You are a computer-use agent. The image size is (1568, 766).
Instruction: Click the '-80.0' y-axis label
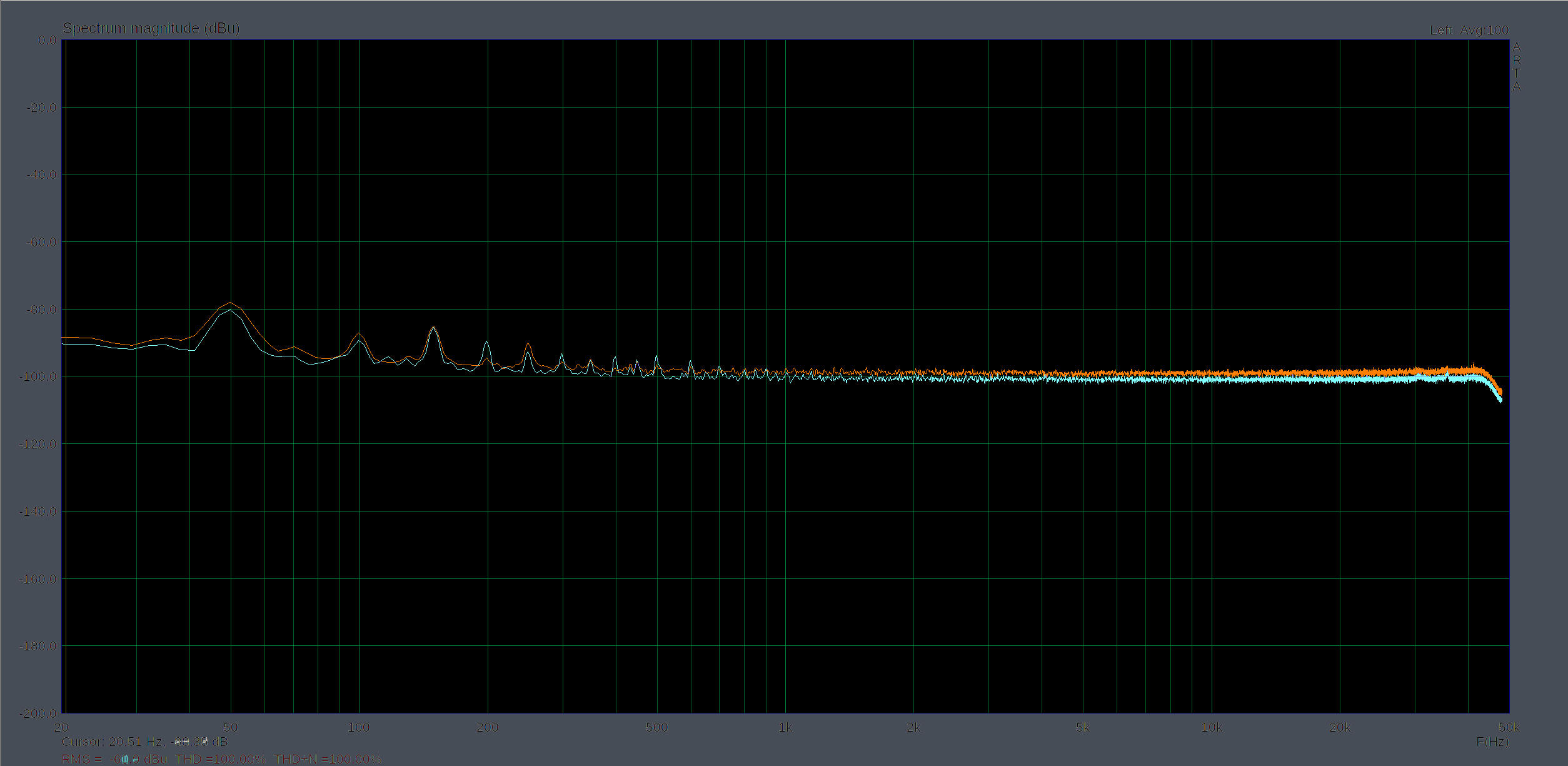(41, 310)
